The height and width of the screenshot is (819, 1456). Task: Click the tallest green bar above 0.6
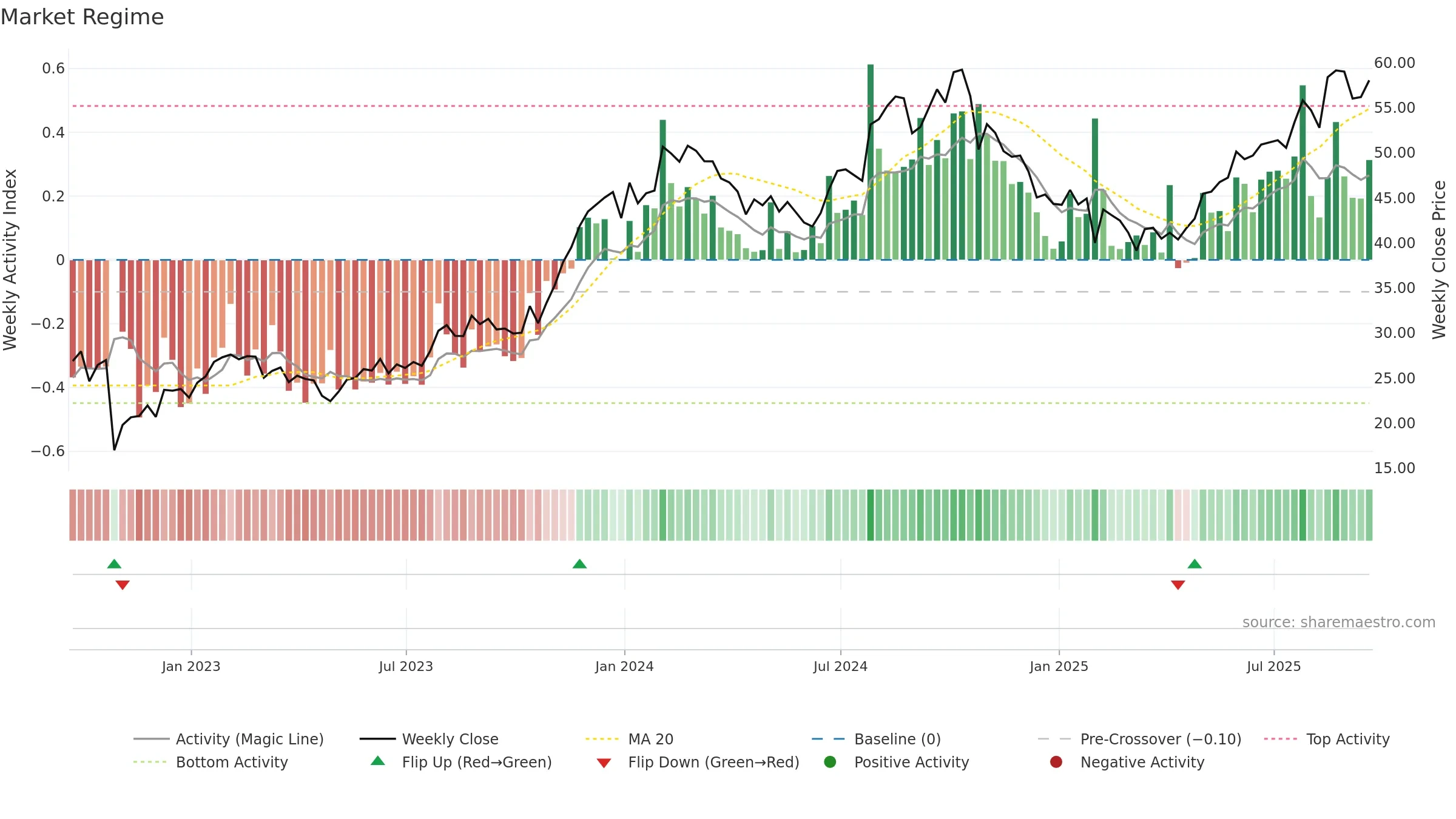[x=871, y=162]
